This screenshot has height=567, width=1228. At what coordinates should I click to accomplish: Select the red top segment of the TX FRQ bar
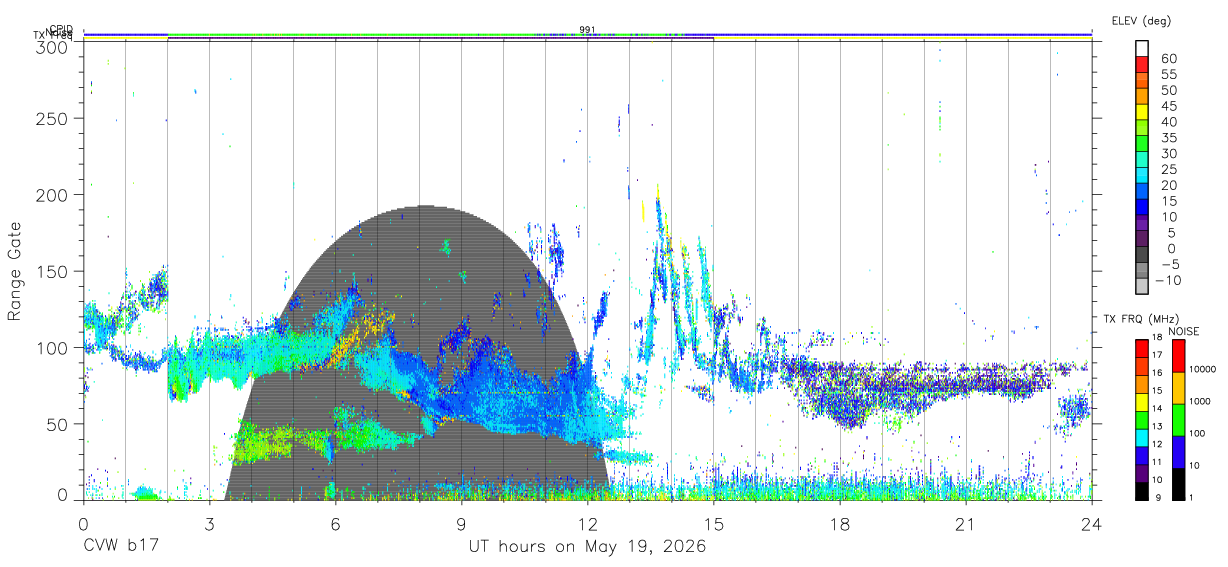tap(1141, 349)
